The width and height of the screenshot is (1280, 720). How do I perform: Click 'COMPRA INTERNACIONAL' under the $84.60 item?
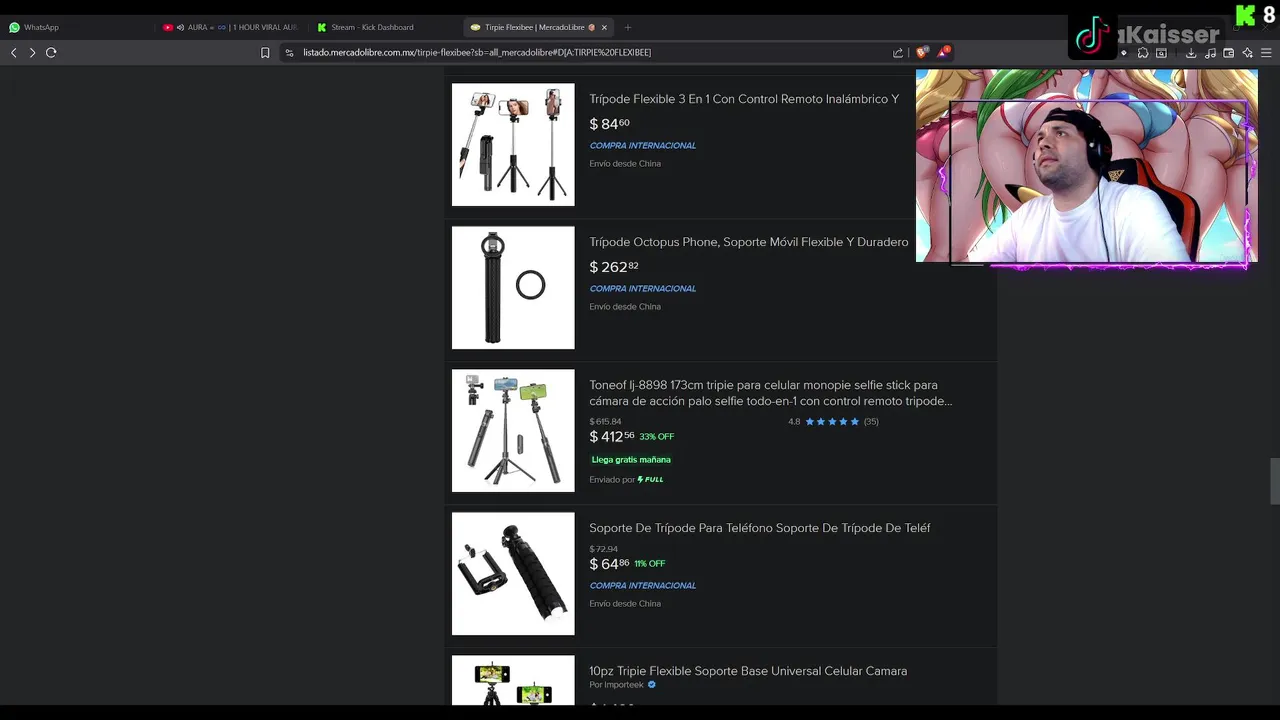[642, 146]
